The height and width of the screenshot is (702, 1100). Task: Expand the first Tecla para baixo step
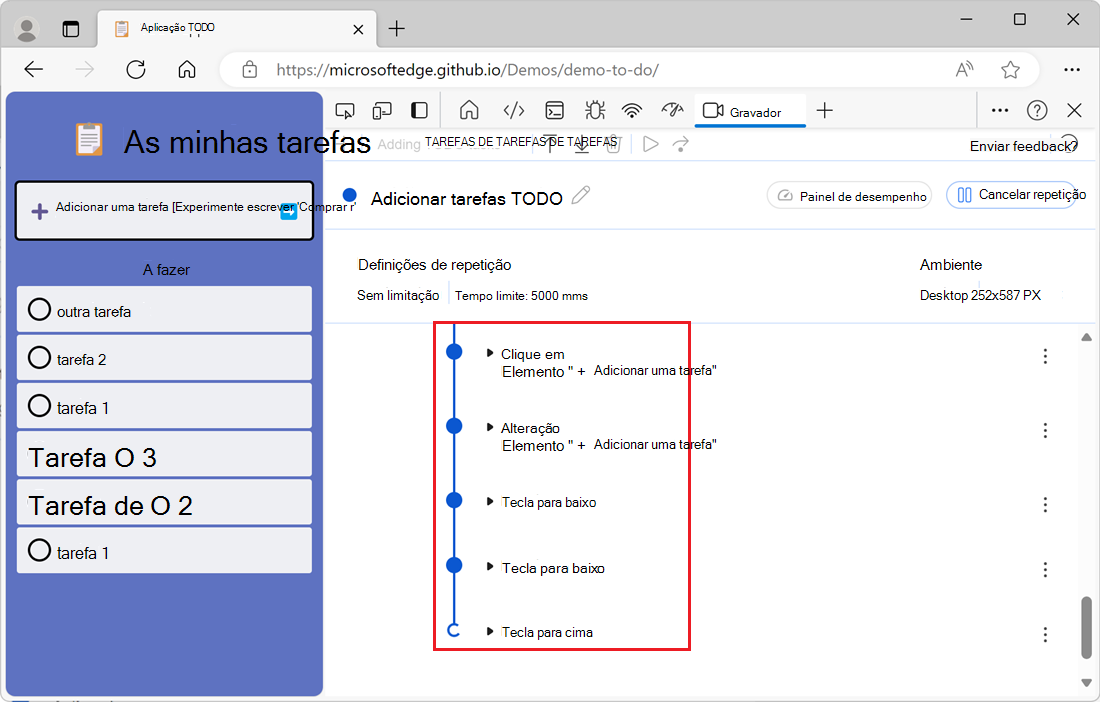489,502
